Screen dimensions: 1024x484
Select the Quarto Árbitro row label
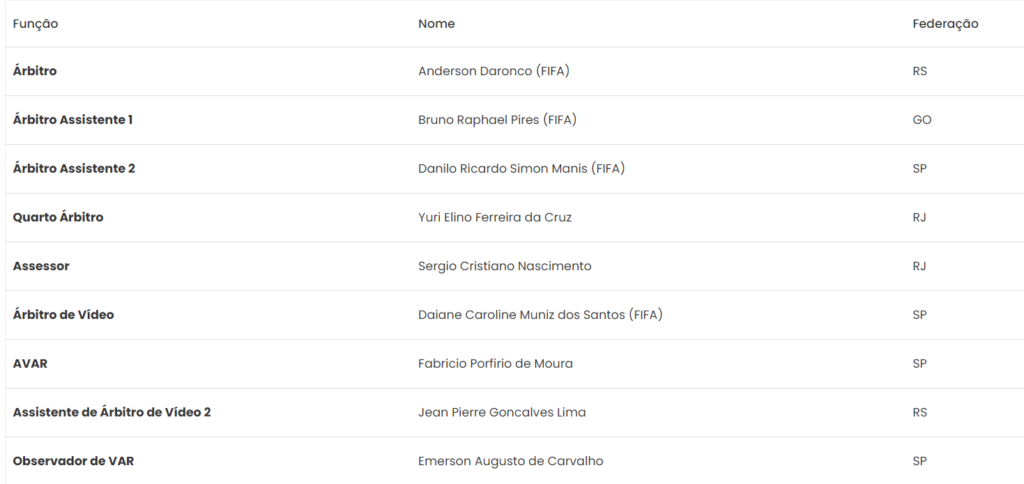(x=58, y=217)
